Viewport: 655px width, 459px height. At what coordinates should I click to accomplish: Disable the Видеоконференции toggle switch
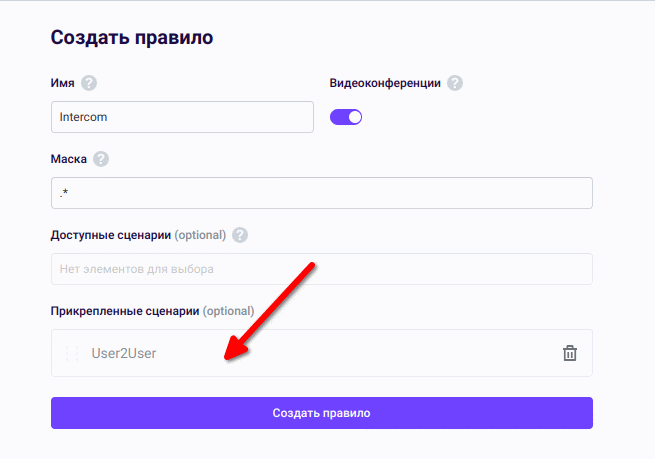(x=346, y=117)
